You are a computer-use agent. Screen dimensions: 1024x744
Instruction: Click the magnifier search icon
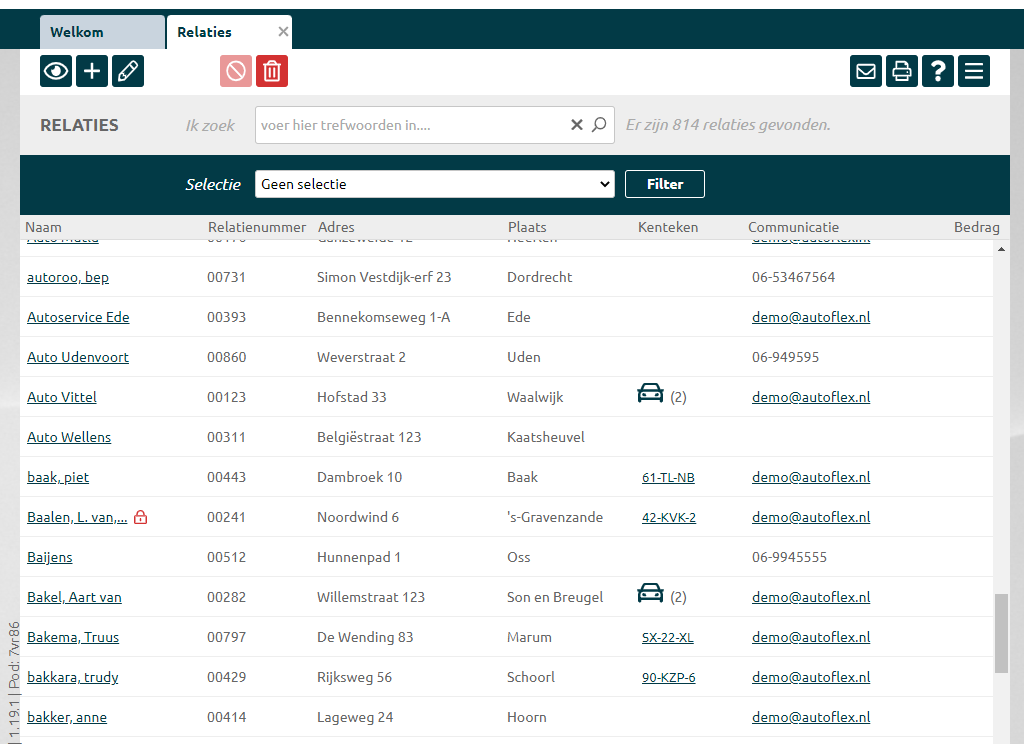tap(599, 125)
